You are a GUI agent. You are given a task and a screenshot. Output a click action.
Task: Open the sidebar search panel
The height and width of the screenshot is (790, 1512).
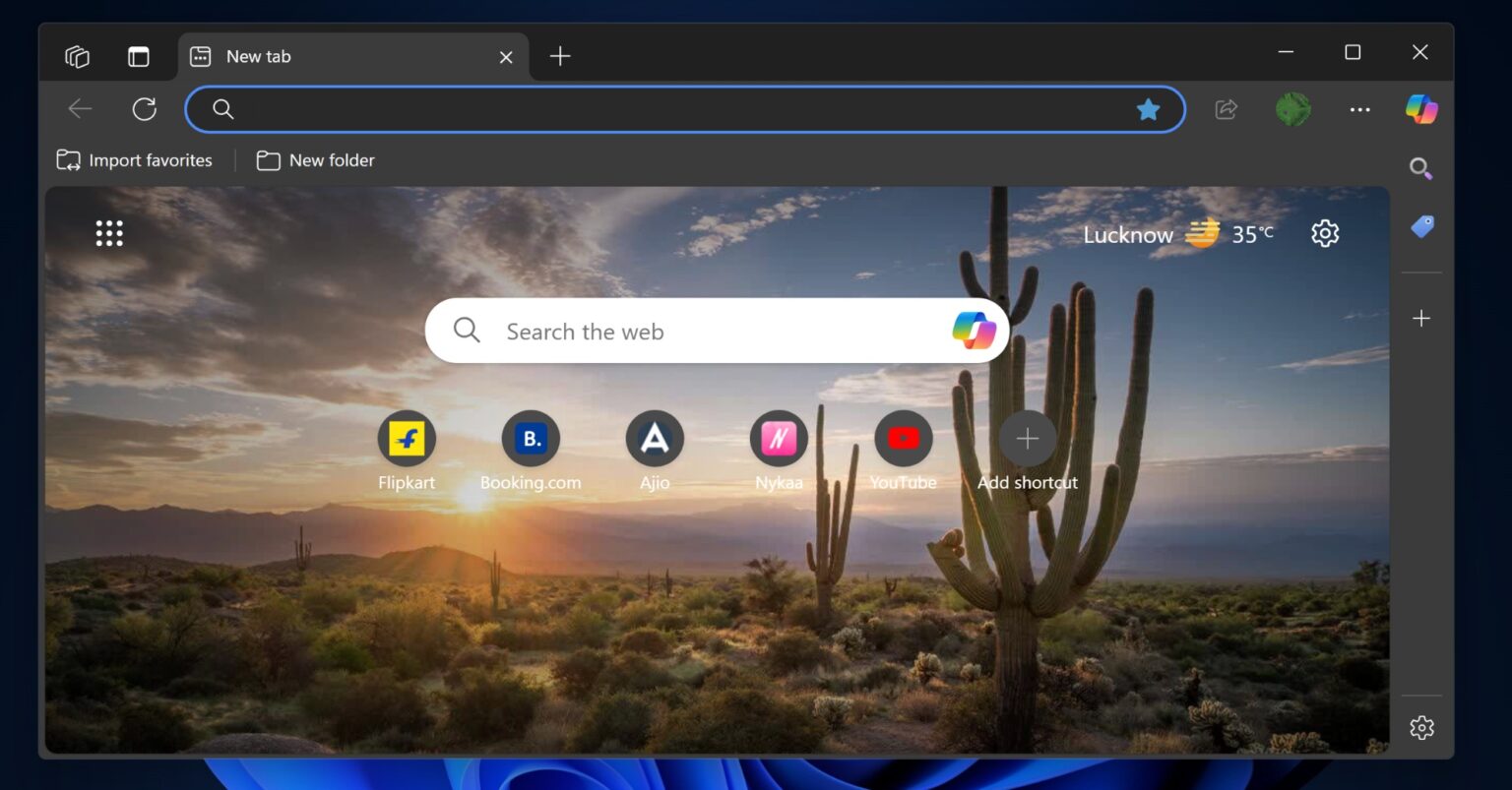pyautogui.click(x=1420, y=168)
